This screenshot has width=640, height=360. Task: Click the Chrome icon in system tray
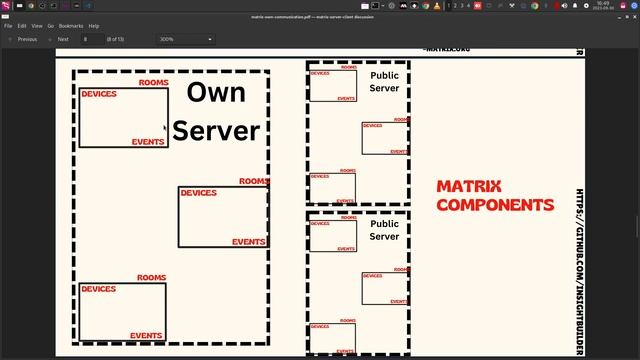534,6
